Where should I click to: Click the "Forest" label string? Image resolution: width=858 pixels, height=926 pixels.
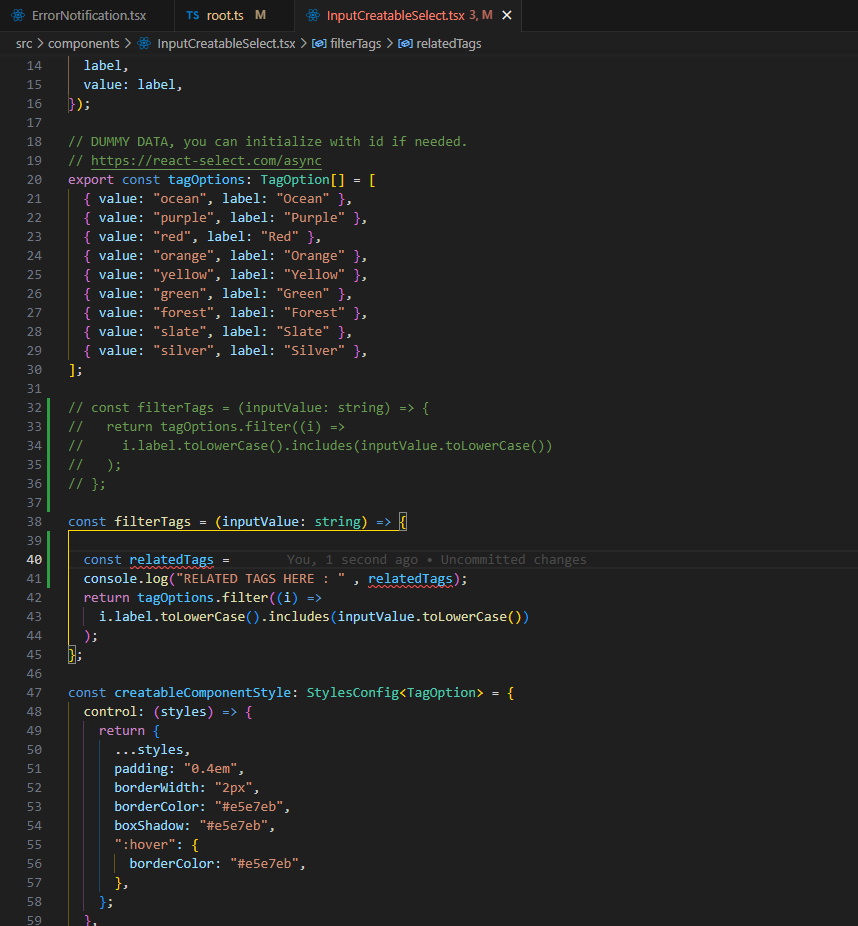[314, 313]
